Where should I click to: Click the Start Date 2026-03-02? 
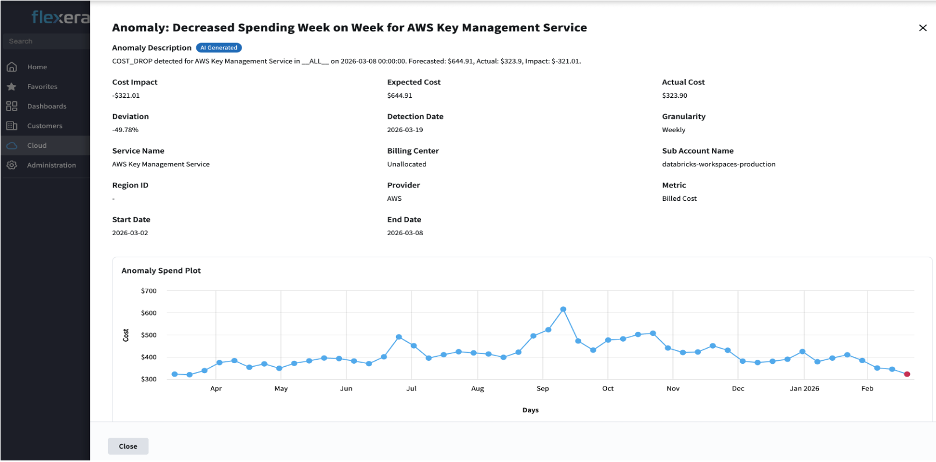click(x=130, y=233)
